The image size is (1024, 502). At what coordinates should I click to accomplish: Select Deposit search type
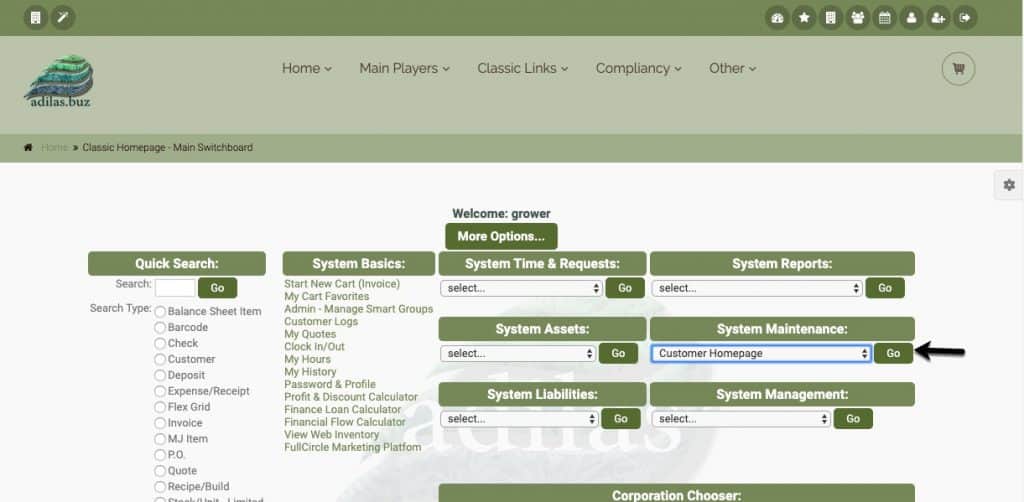[x=160, y=375]
